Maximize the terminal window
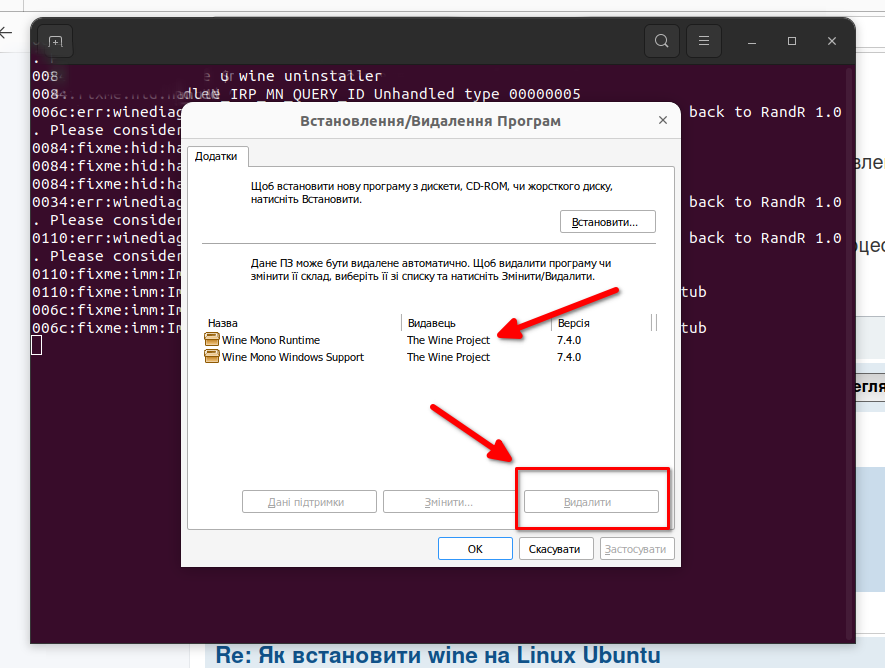The height and width of the screenshot is (668, 885). tap(792, 41)
